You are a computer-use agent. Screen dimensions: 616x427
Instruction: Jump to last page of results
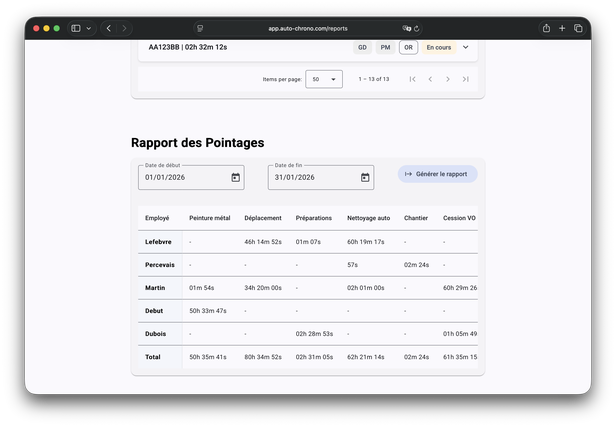click(x=466, y=79)
